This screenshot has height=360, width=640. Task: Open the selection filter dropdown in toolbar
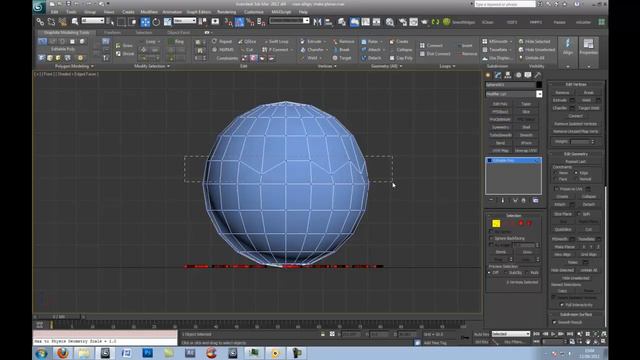[x=93, y=21]
